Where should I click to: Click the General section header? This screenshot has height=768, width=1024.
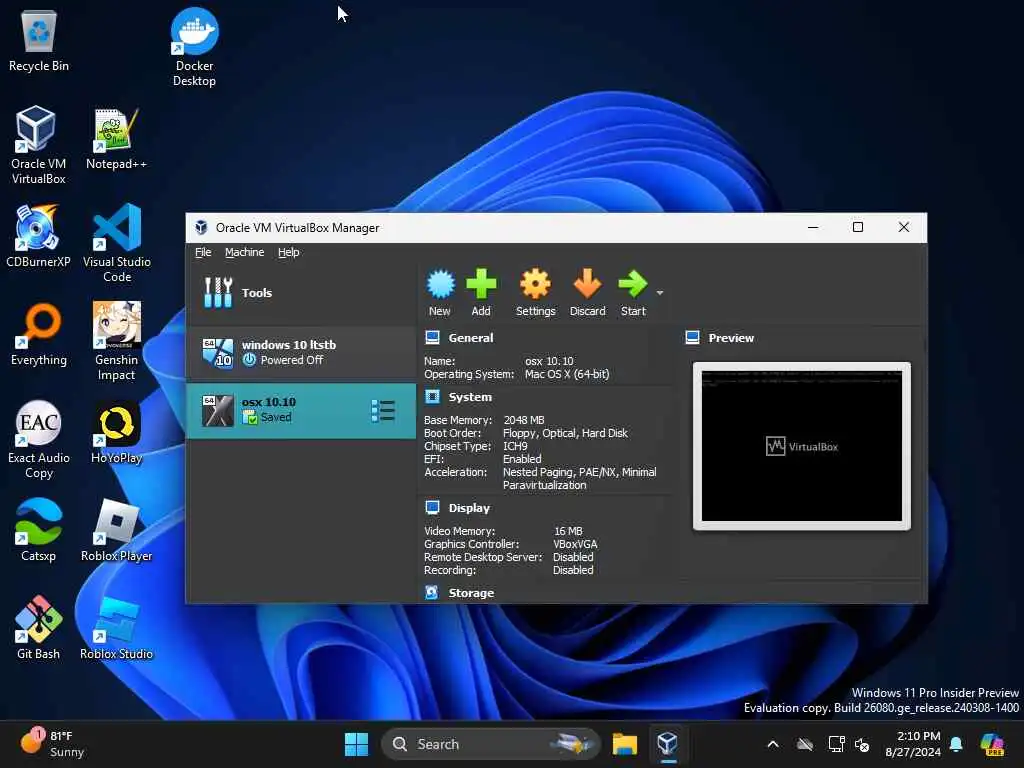pos(470,338)
